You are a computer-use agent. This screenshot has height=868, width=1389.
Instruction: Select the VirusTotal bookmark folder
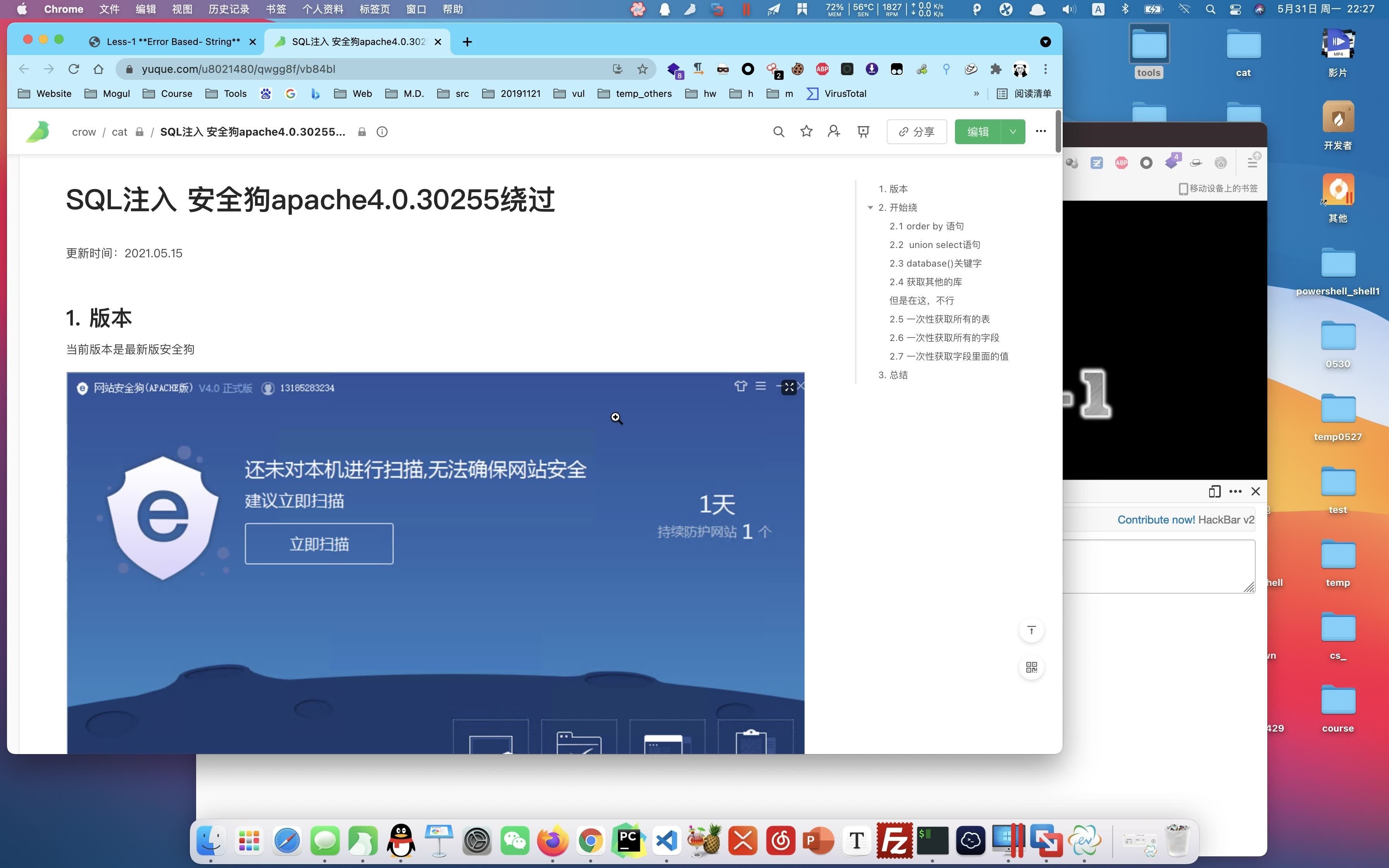click(843, 93)
